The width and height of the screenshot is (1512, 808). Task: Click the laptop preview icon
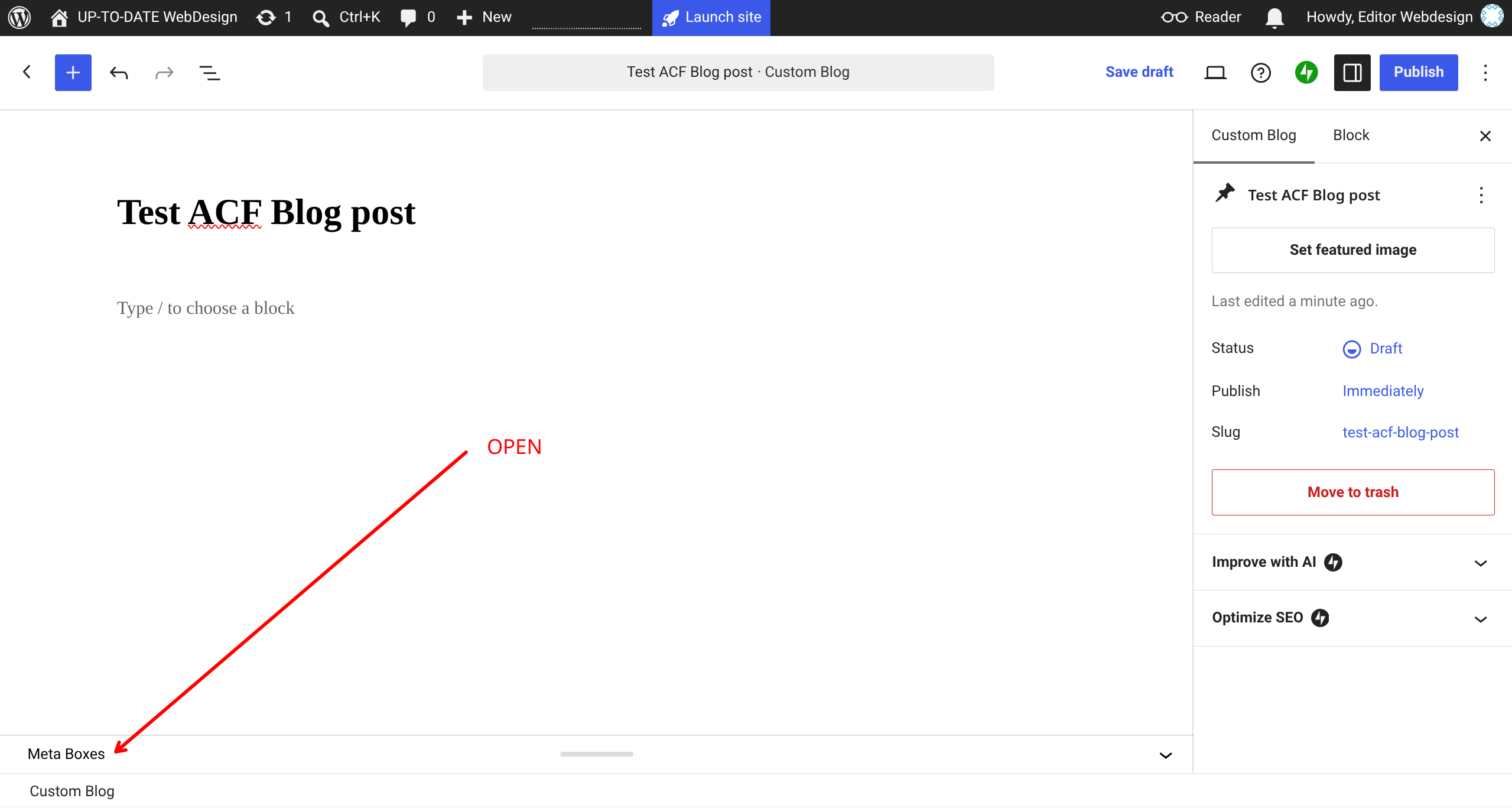pos(1215,72)
